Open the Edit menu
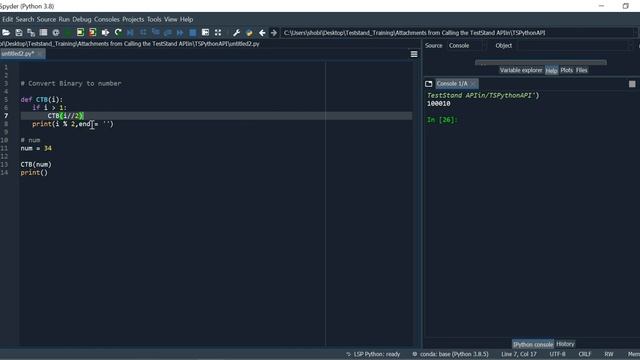 click(x=7, y=19)
